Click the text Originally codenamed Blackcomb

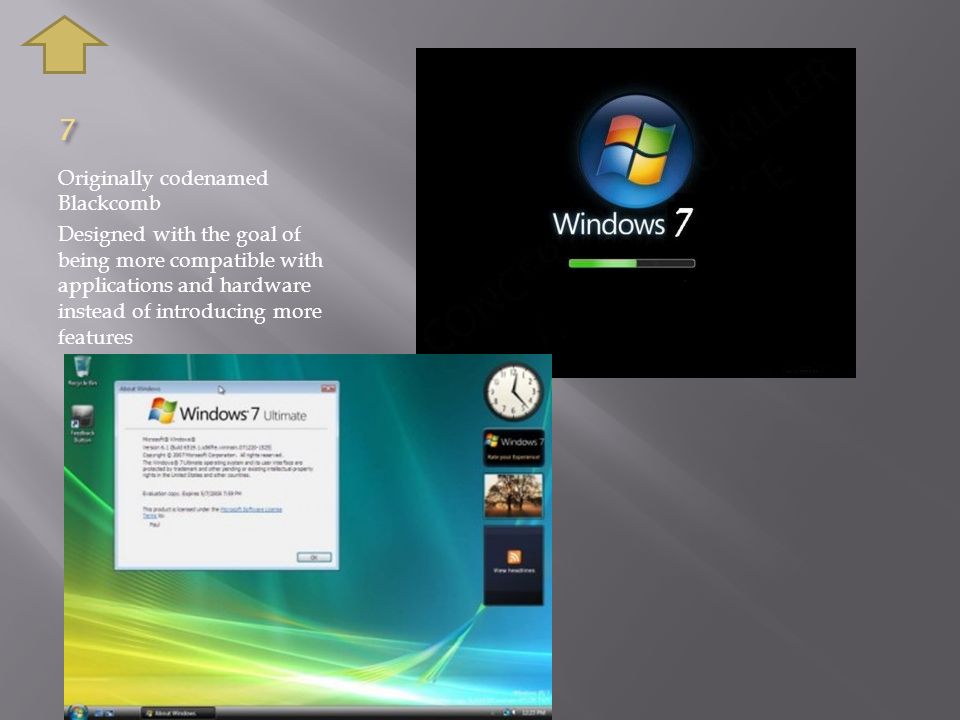click(x=163, y=190)
